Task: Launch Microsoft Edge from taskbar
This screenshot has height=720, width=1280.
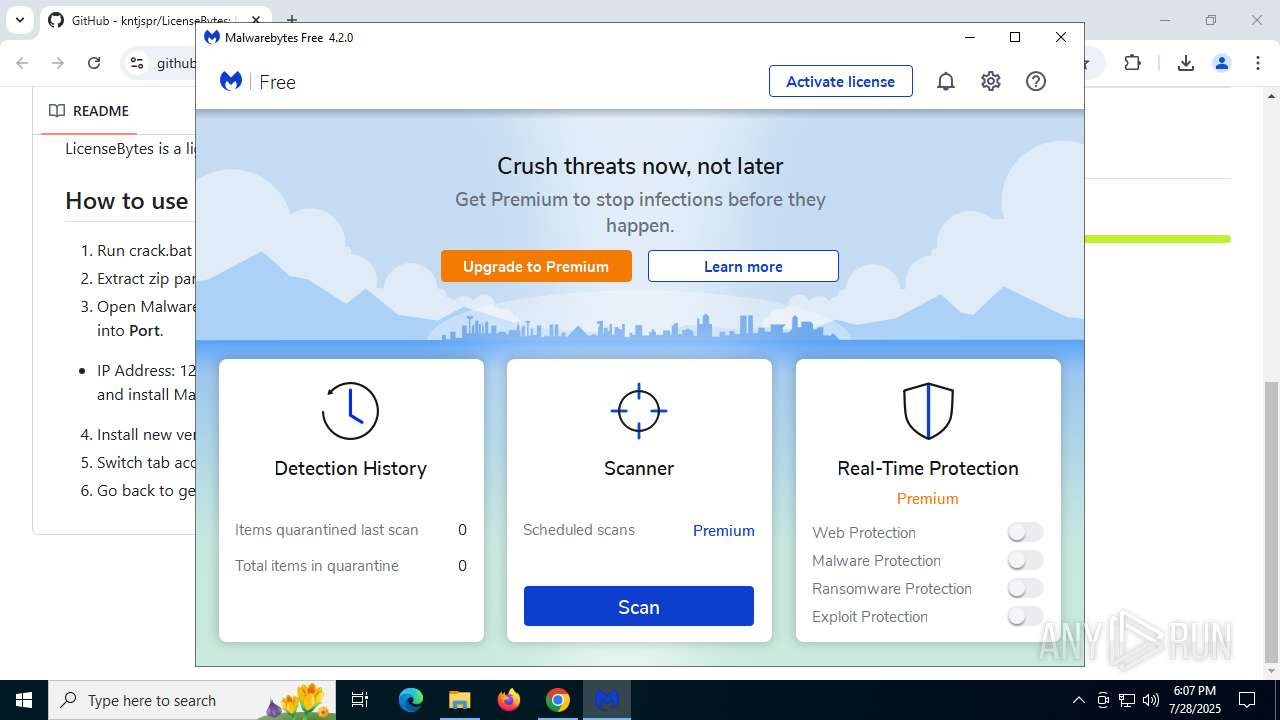Action: [x=410, y=700]
